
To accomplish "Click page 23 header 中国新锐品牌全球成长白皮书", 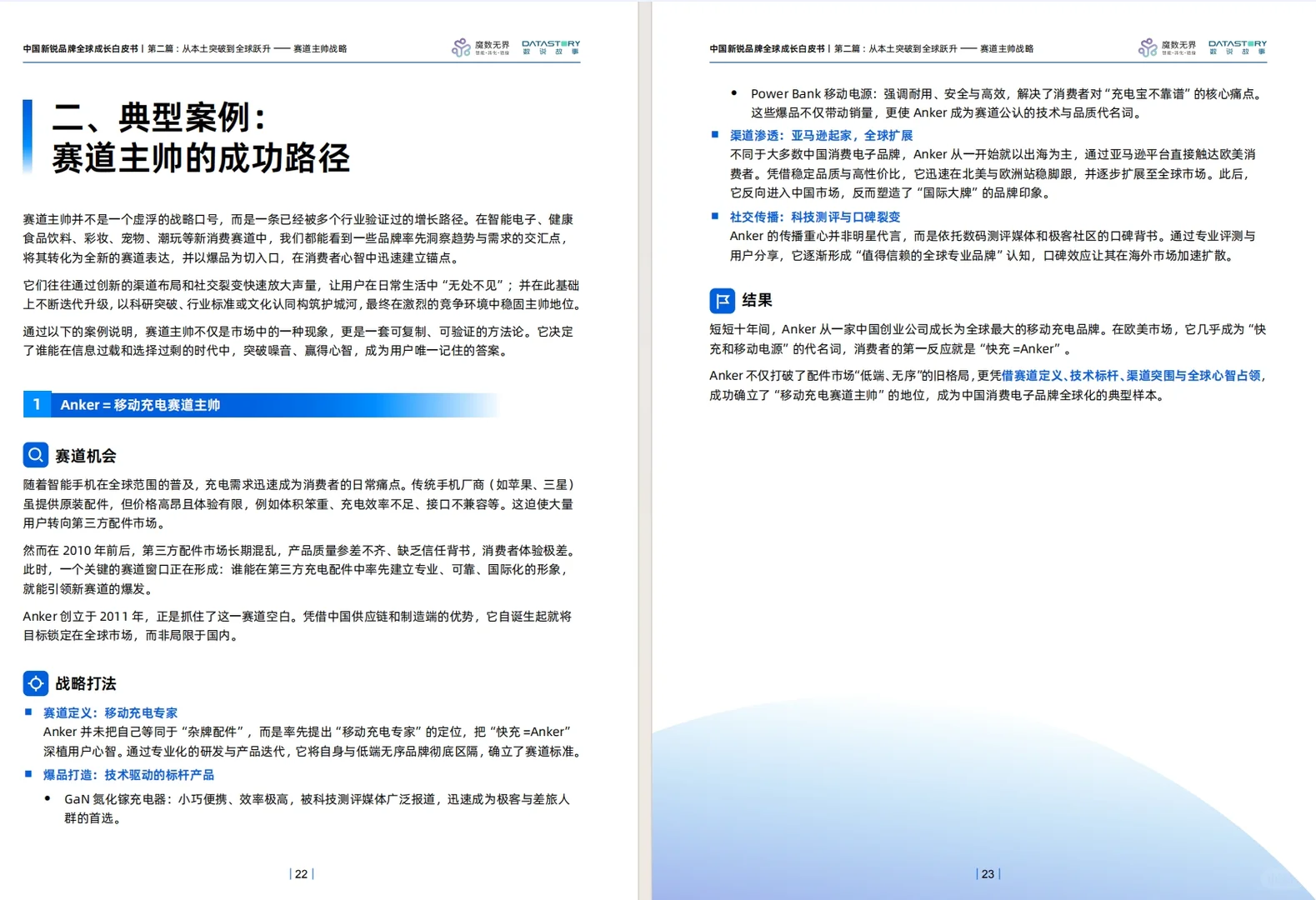I will coord(768,48).
